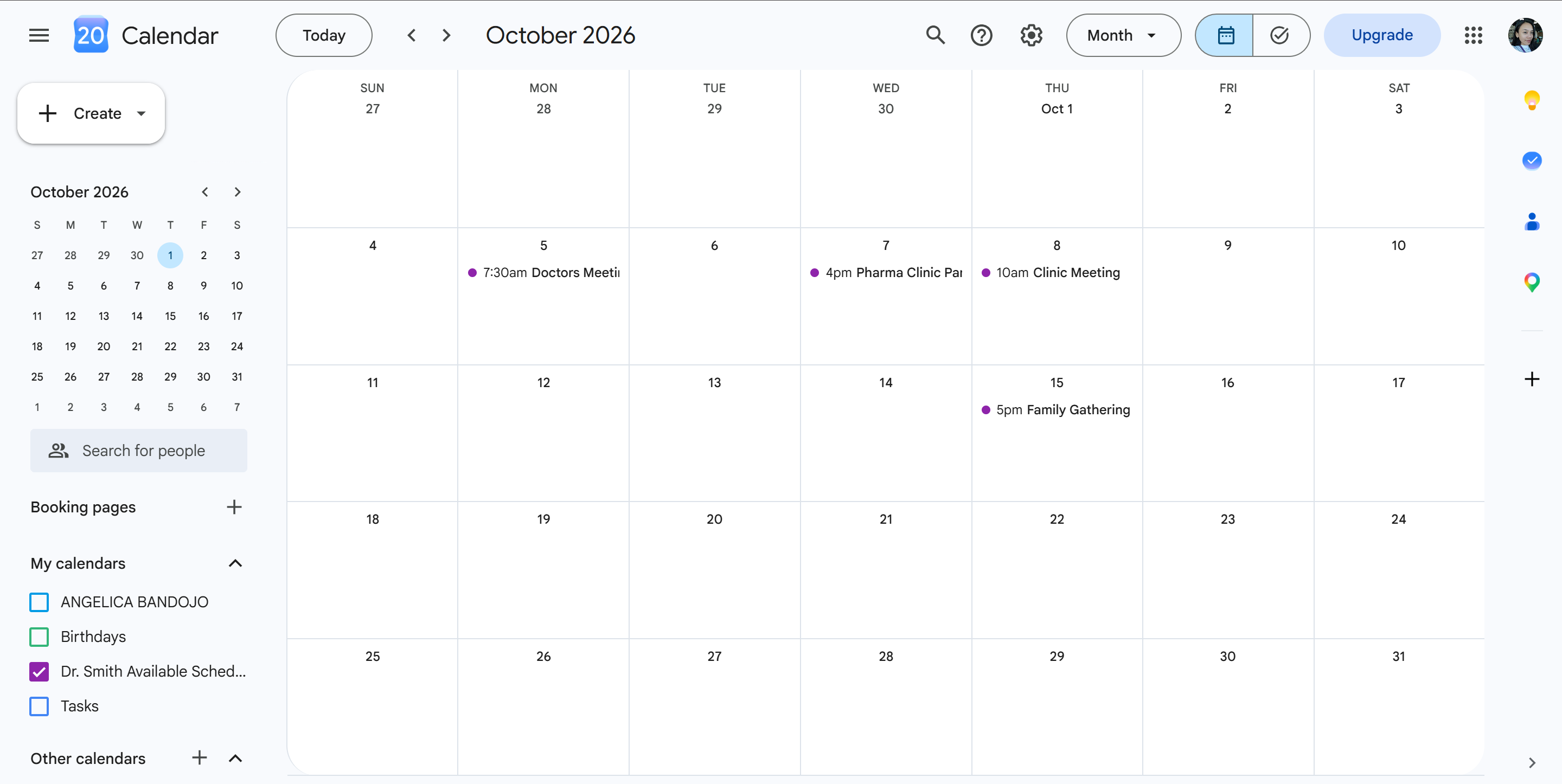This screenshot has height=784, width=1562.
Task: Add a booking page with plus icon
Action: (x=234, y=507)
